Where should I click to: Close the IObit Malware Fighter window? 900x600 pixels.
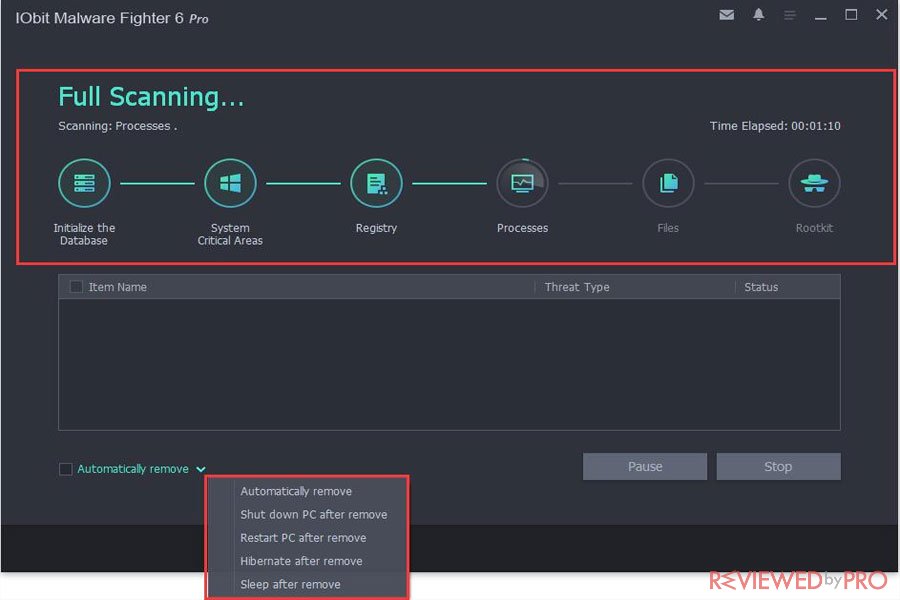coord(882,14)
